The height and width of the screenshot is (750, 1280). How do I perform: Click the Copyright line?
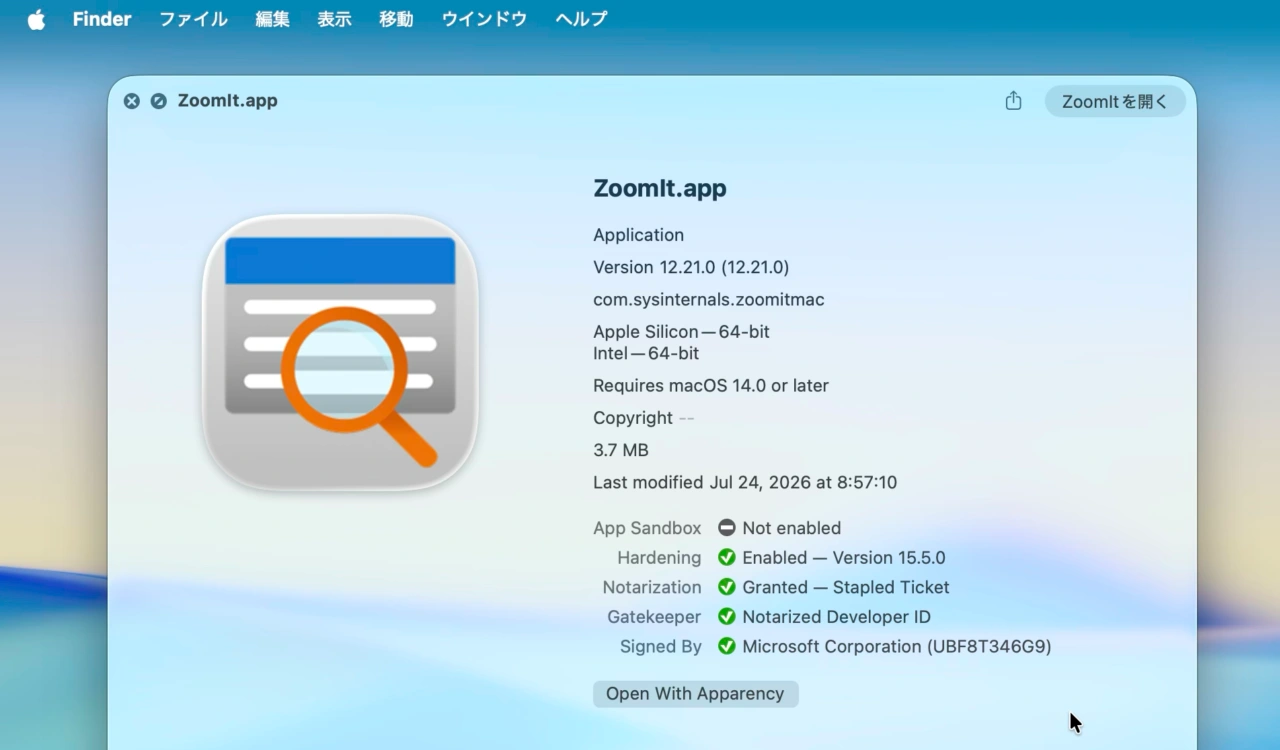[x=643, y=418]
